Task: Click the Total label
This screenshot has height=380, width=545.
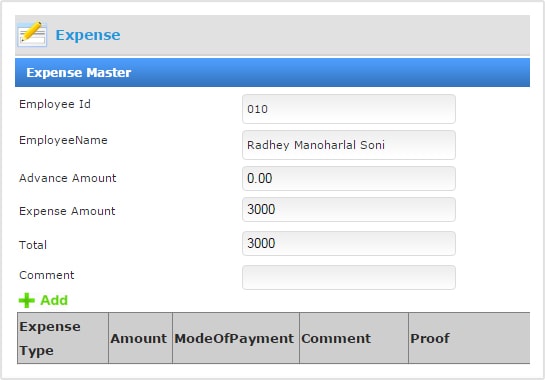Action: (x=33, y=245)
